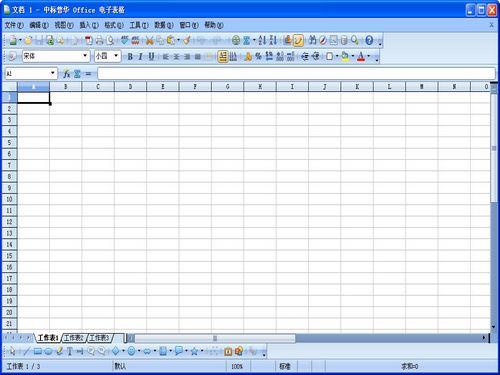Click the 100% zoom status field
This screenshot has width=500, height=375.
pyautogui.click(x=237, y=366)
